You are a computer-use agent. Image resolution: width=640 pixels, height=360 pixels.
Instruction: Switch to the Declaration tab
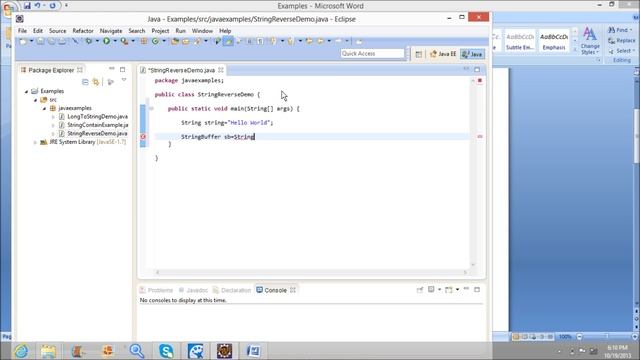point(232,290)
